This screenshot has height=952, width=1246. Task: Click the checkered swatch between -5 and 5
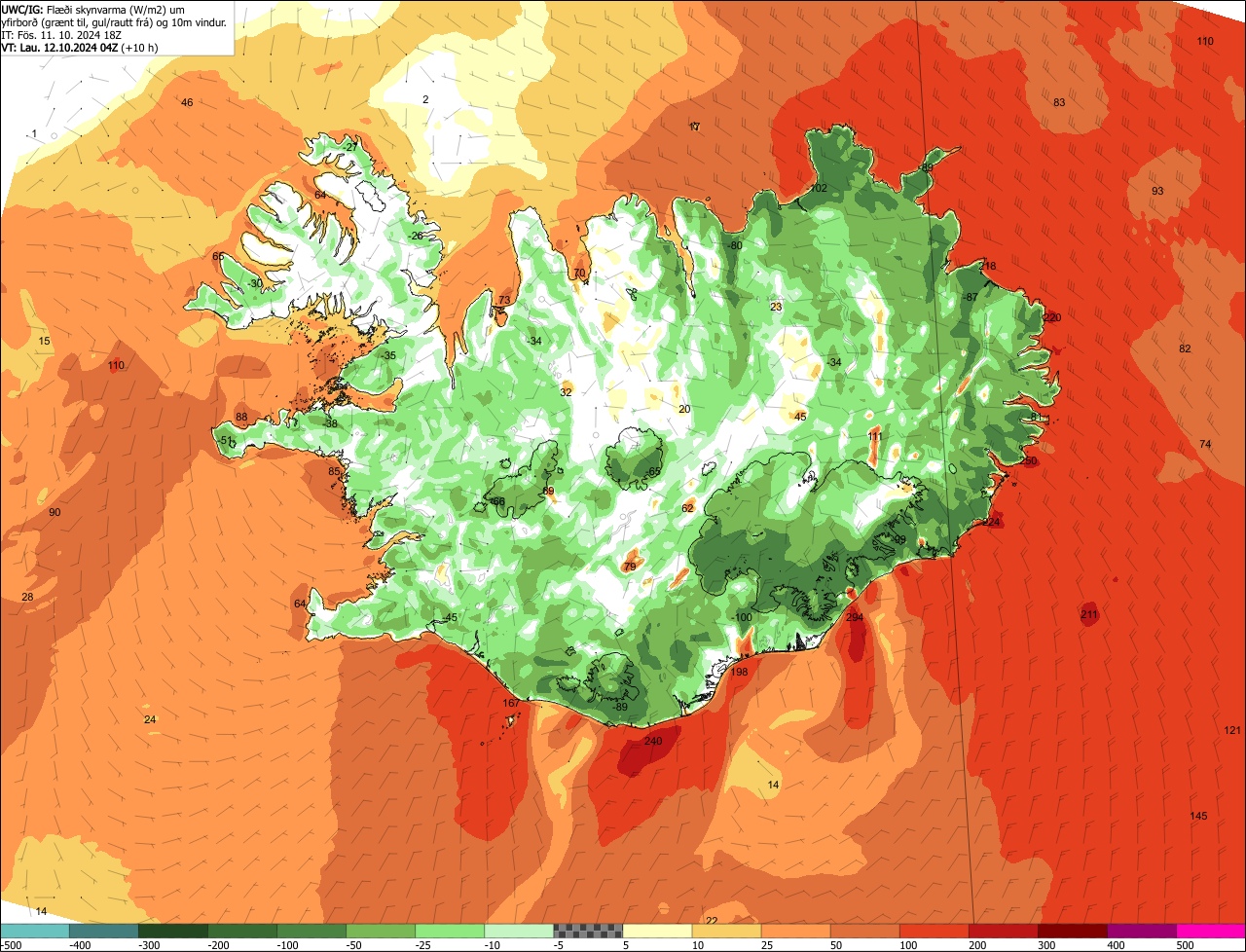(x=588, y=931)
